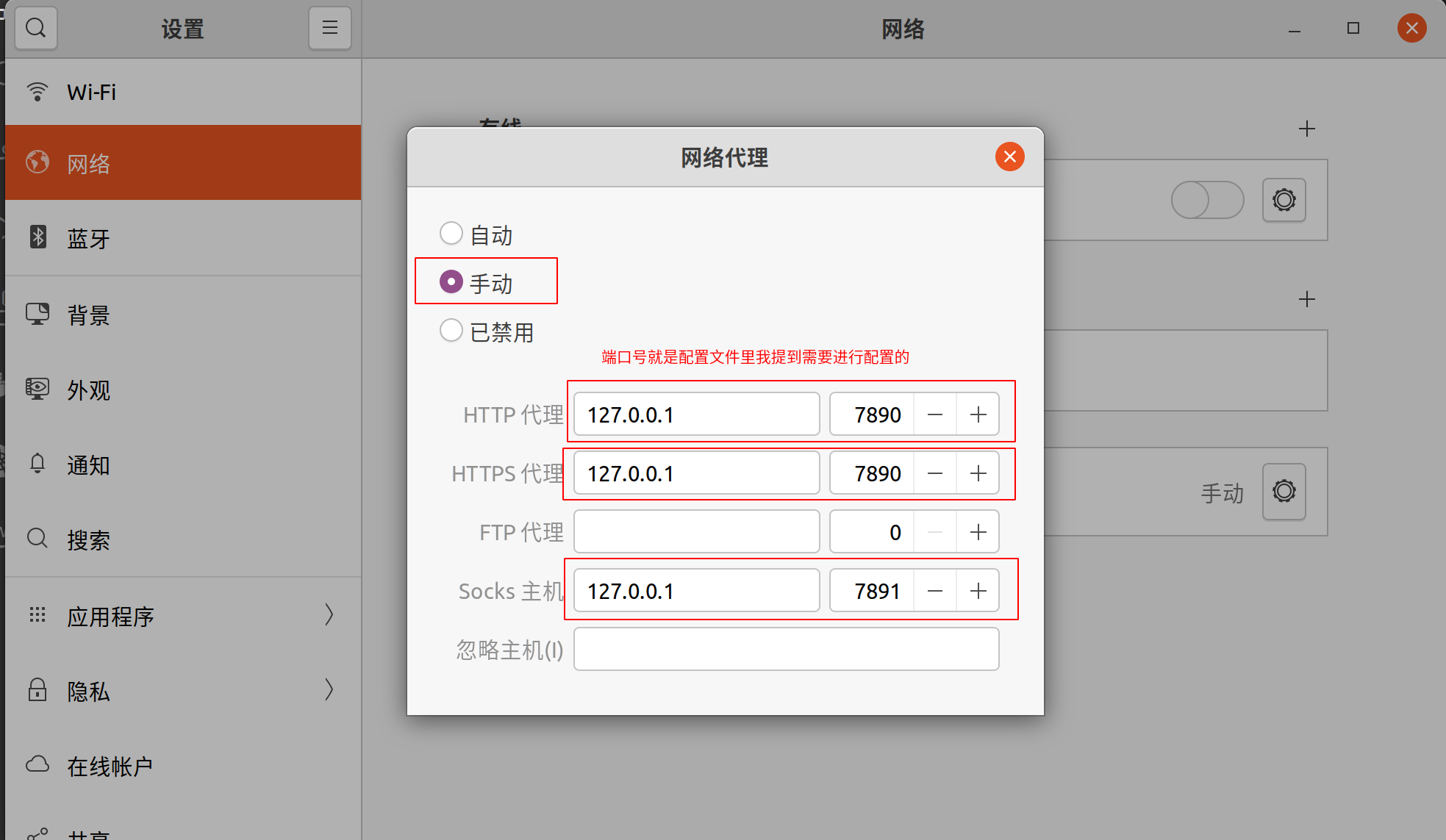Screen dimensions: 1446x840
Task: Click the search icon in Settings header
Action: 35,29
